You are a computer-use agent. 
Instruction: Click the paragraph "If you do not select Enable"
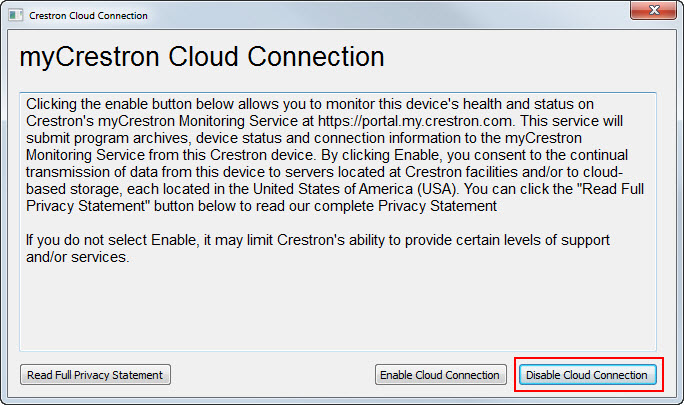pyautogui.click(x=318, y=248)
